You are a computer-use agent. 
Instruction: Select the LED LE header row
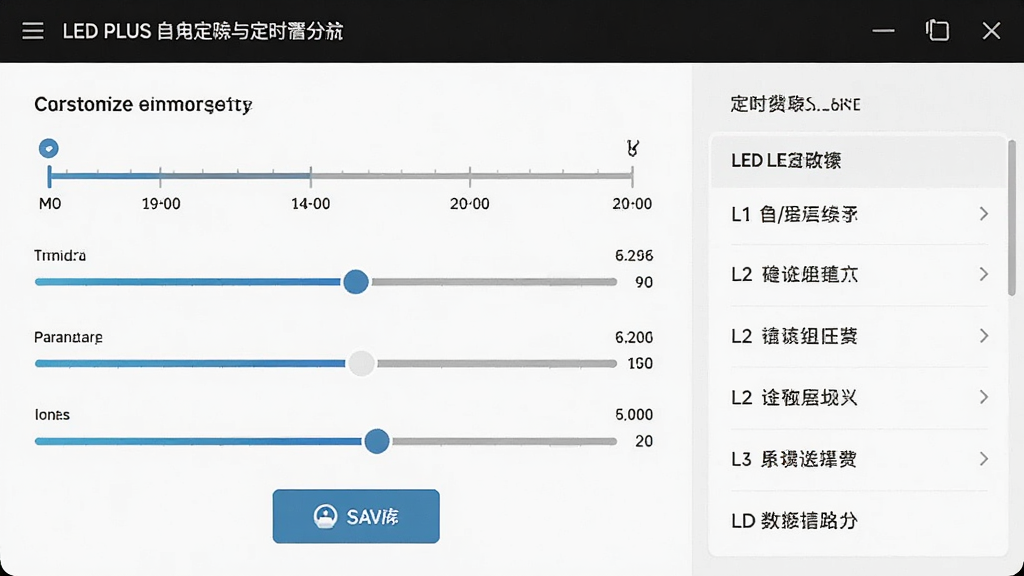[858, 161]
